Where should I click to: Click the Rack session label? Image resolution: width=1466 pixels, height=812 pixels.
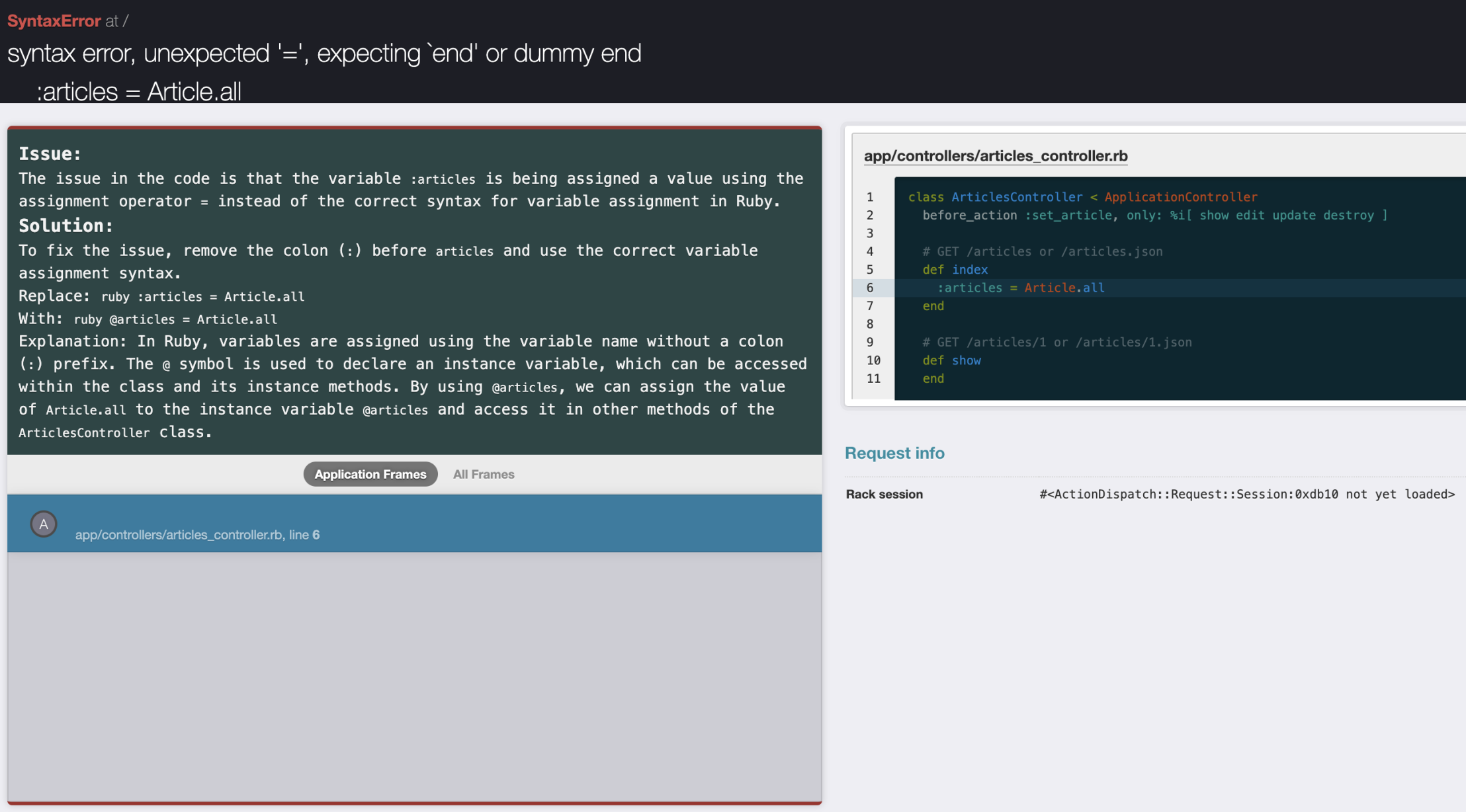coord(884,494)
